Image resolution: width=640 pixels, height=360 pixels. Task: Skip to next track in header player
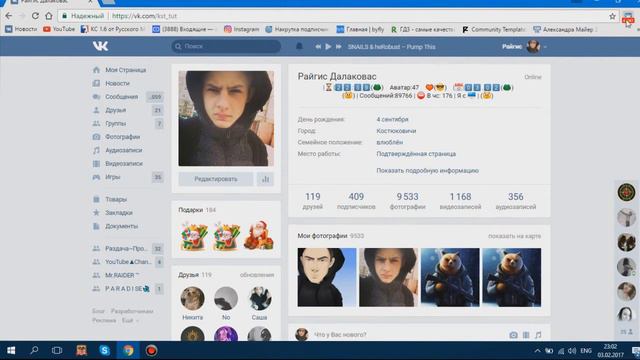pyautogui.click(x=338, y=47)
